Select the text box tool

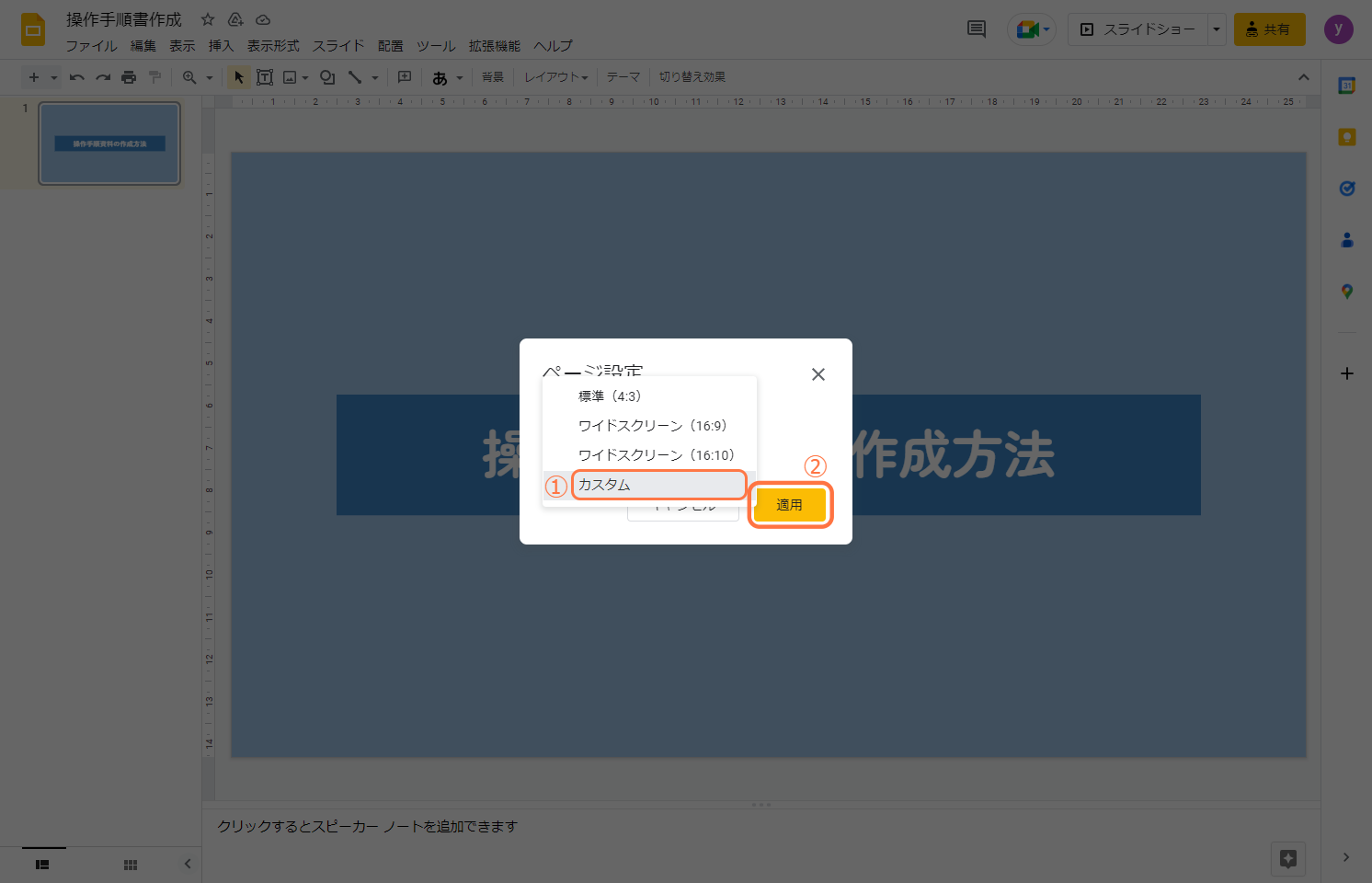tap(265, 77)
